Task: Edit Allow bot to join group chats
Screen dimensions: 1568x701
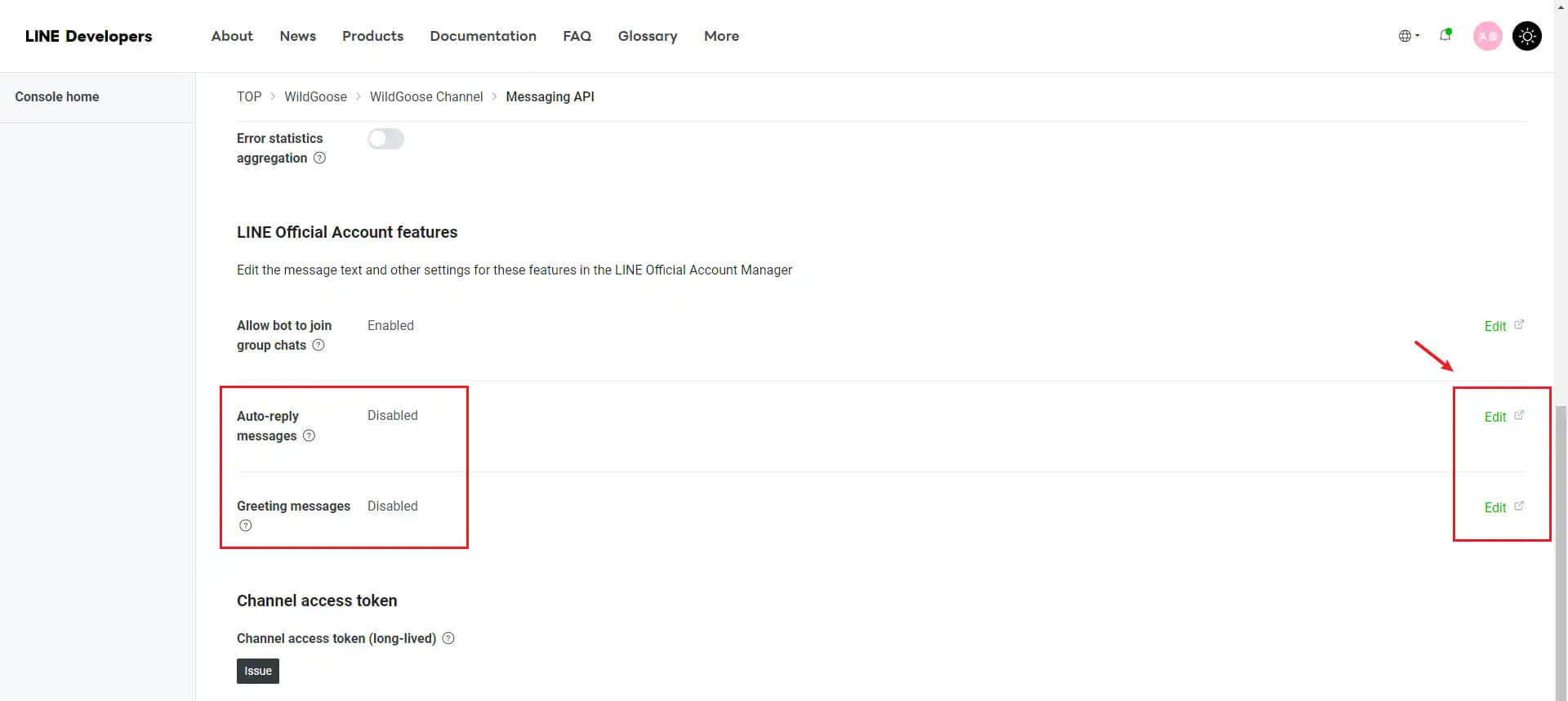Action: (x=1494, y=326)
